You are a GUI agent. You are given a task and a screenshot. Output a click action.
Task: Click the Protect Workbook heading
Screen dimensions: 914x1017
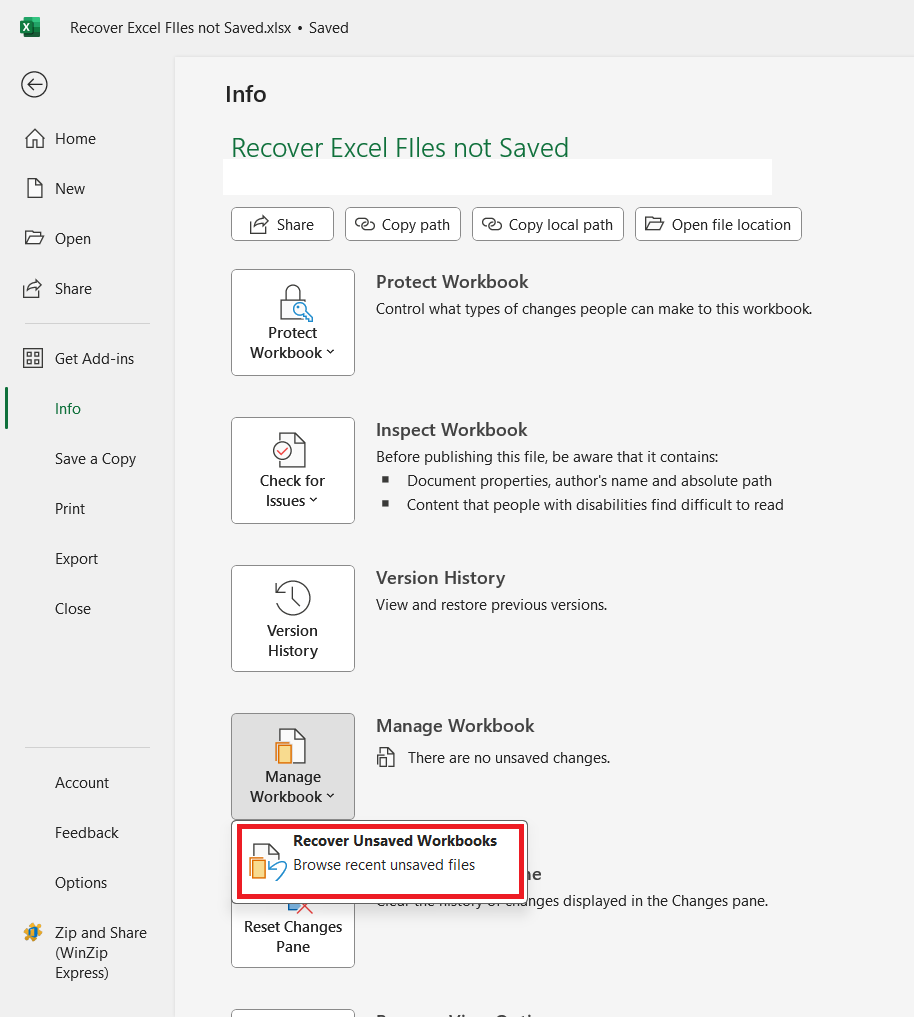pyautogui.click(x=452, y=281)
